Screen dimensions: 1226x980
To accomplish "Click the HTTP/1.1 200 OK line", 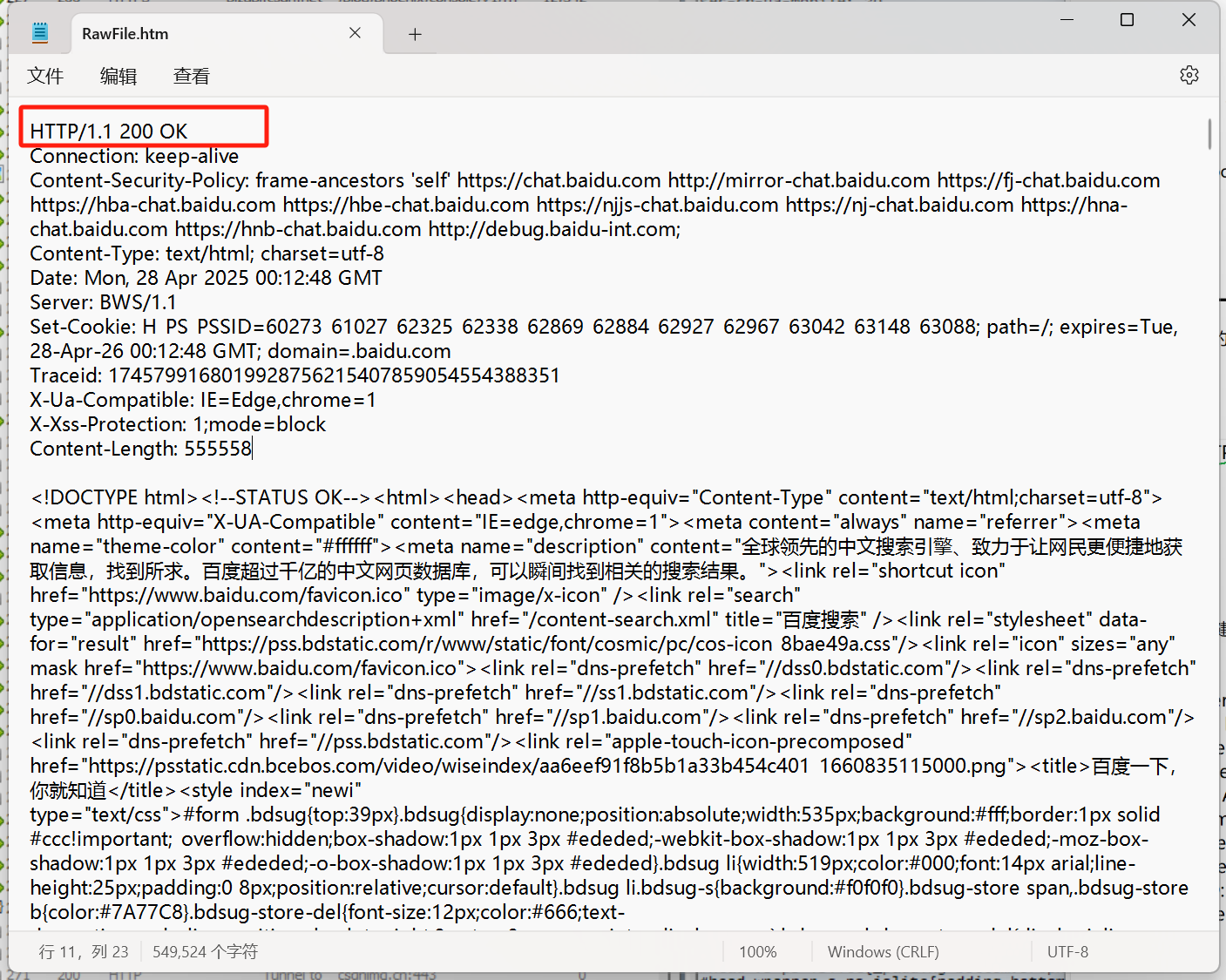I will coord(109,132).
